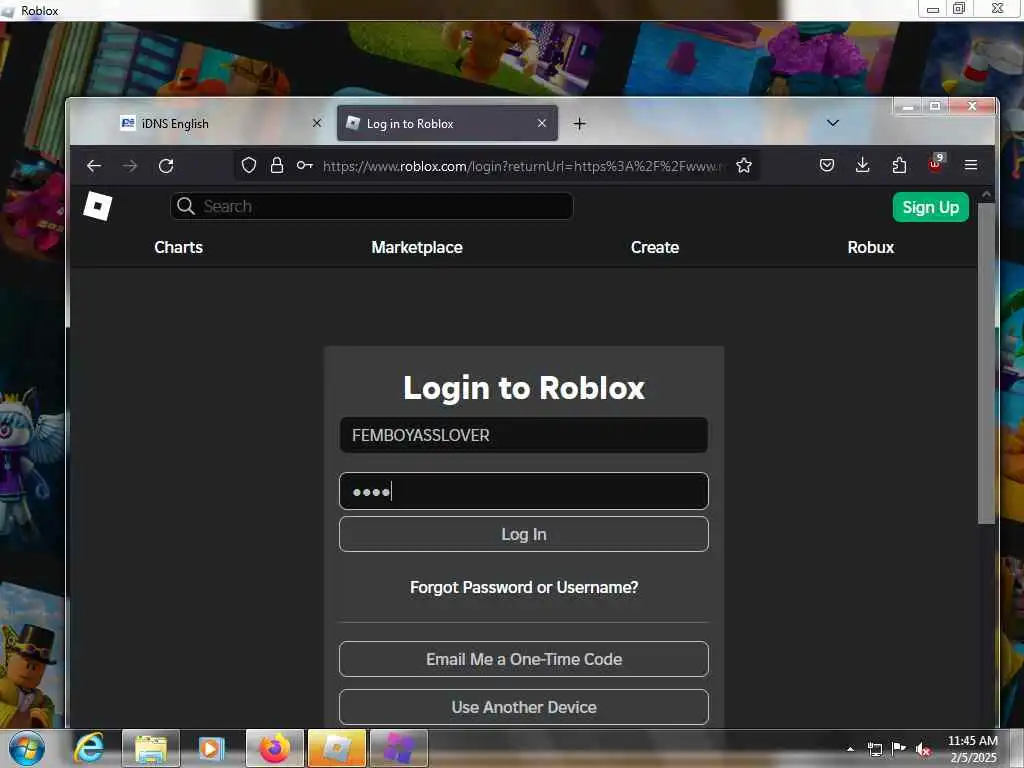Open Windows Media Player taskbar icon

point(211,748)
